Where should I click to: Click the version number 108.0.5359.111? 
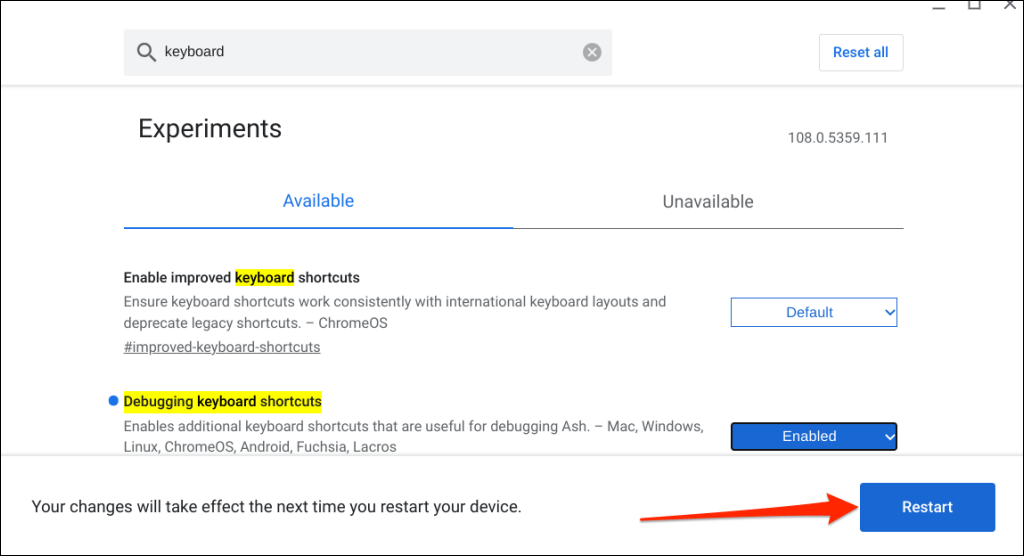837,137
